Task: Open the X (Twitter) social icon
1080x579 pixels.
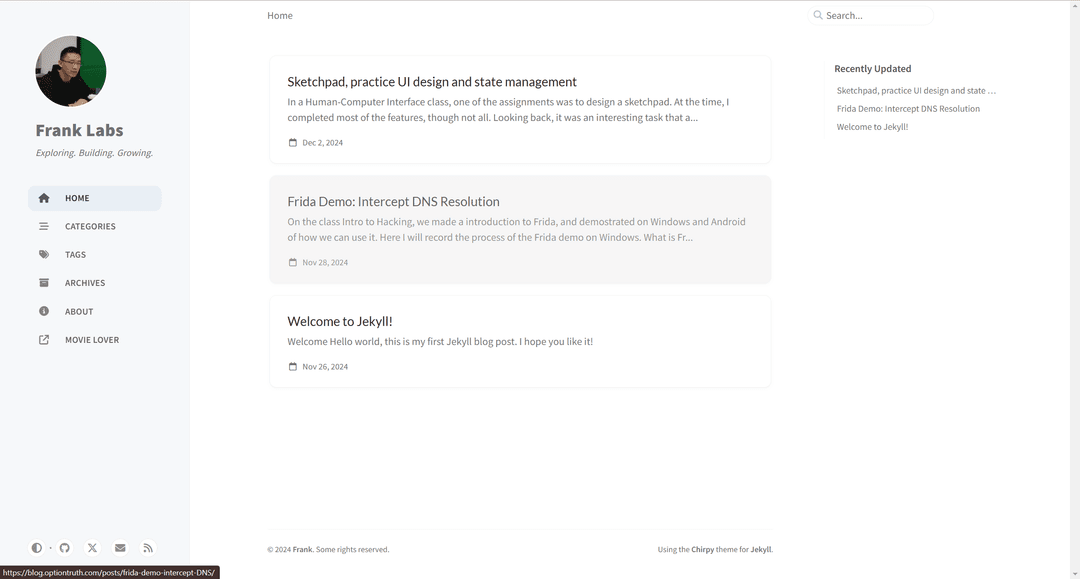Action: click(92, 548)
